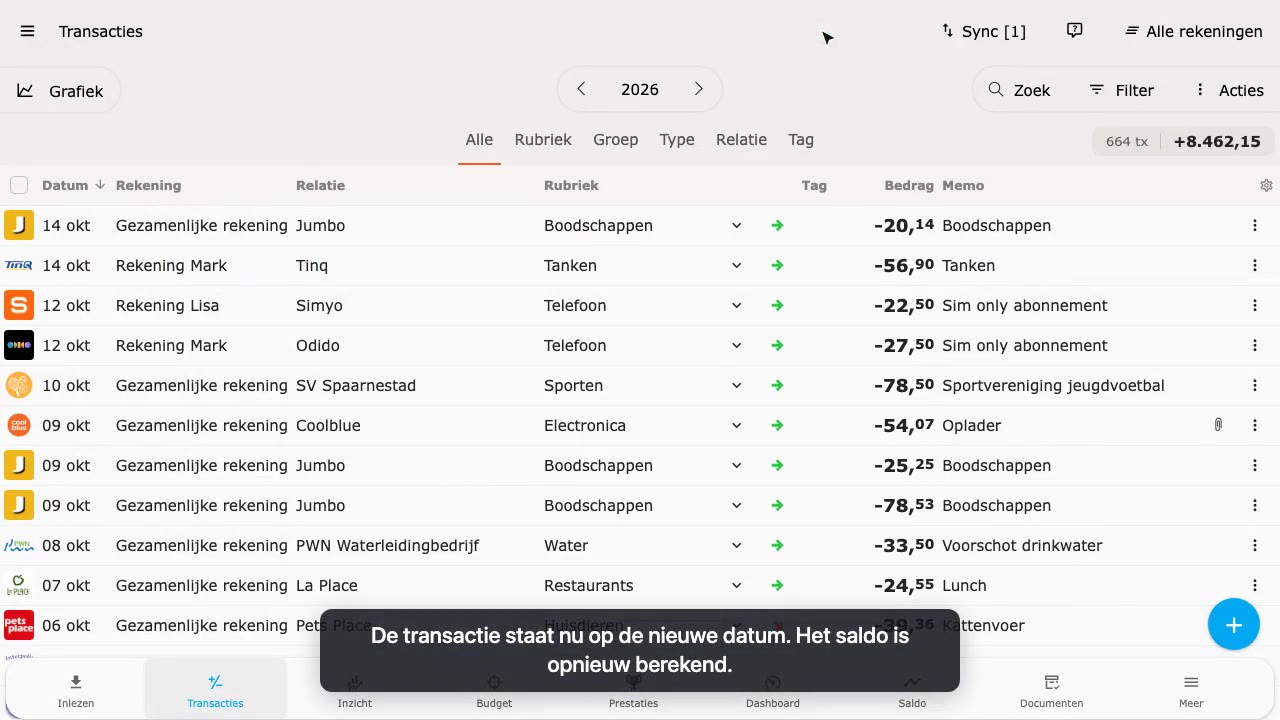Open the Filter options
This screenshot has width=1280, height=720.
click(x=1122, y=90)
